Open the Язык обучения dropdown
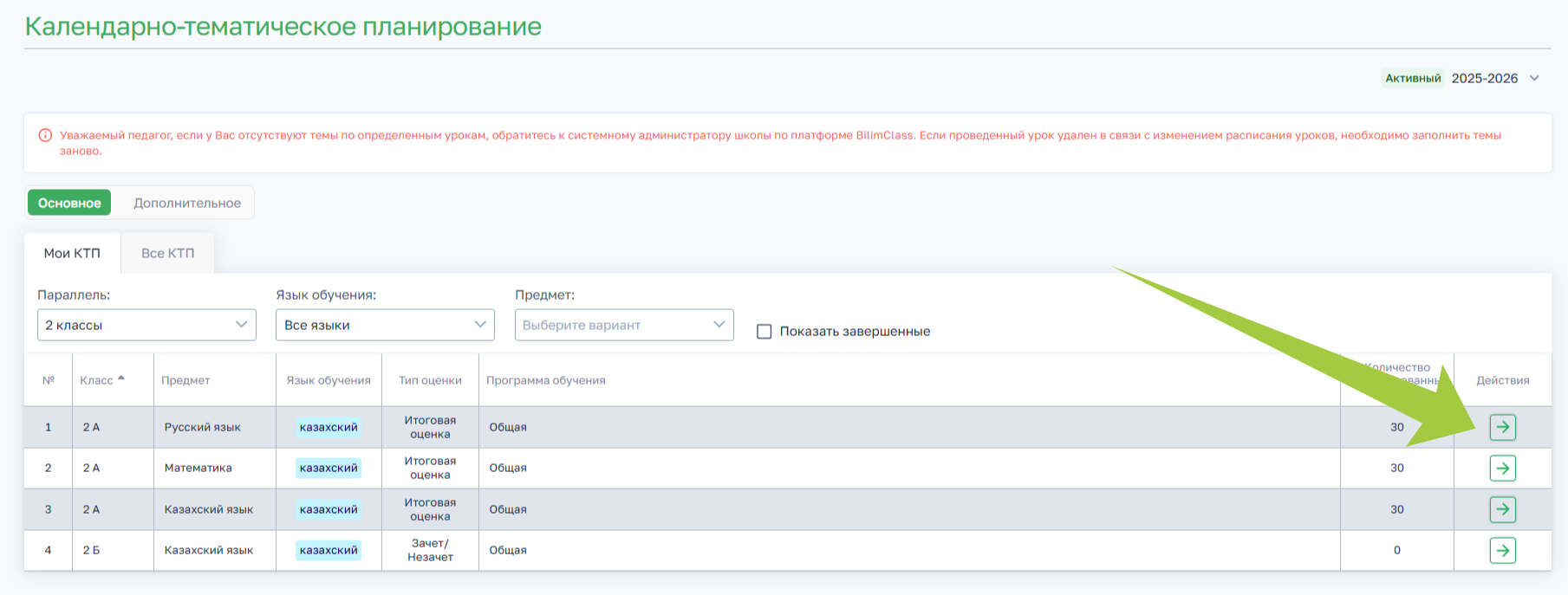This screenshot has height=595, width=1568. tap(385, 325)
